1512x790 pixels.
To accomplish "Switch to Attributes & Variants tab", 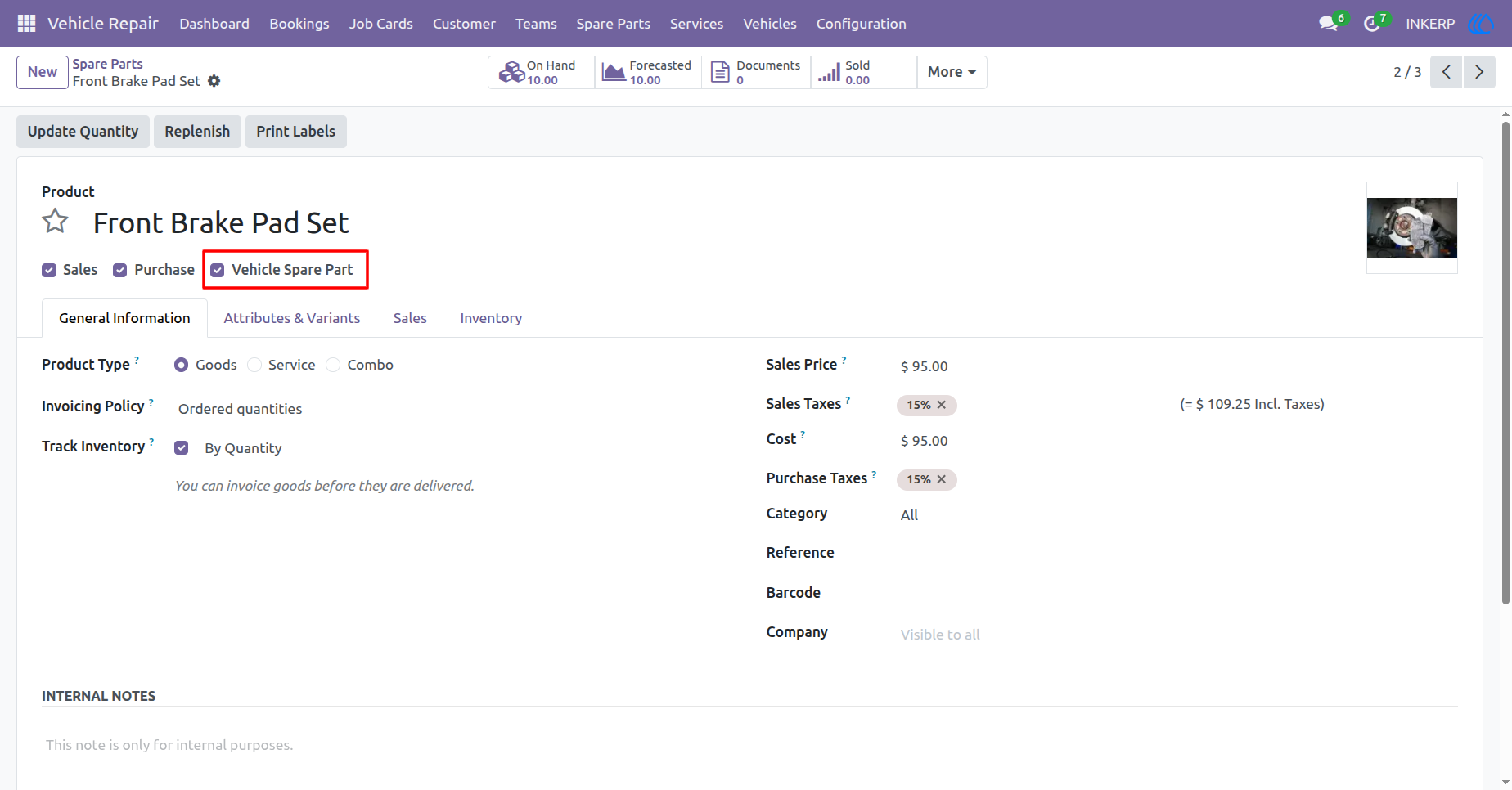I will tap(292, 318).
